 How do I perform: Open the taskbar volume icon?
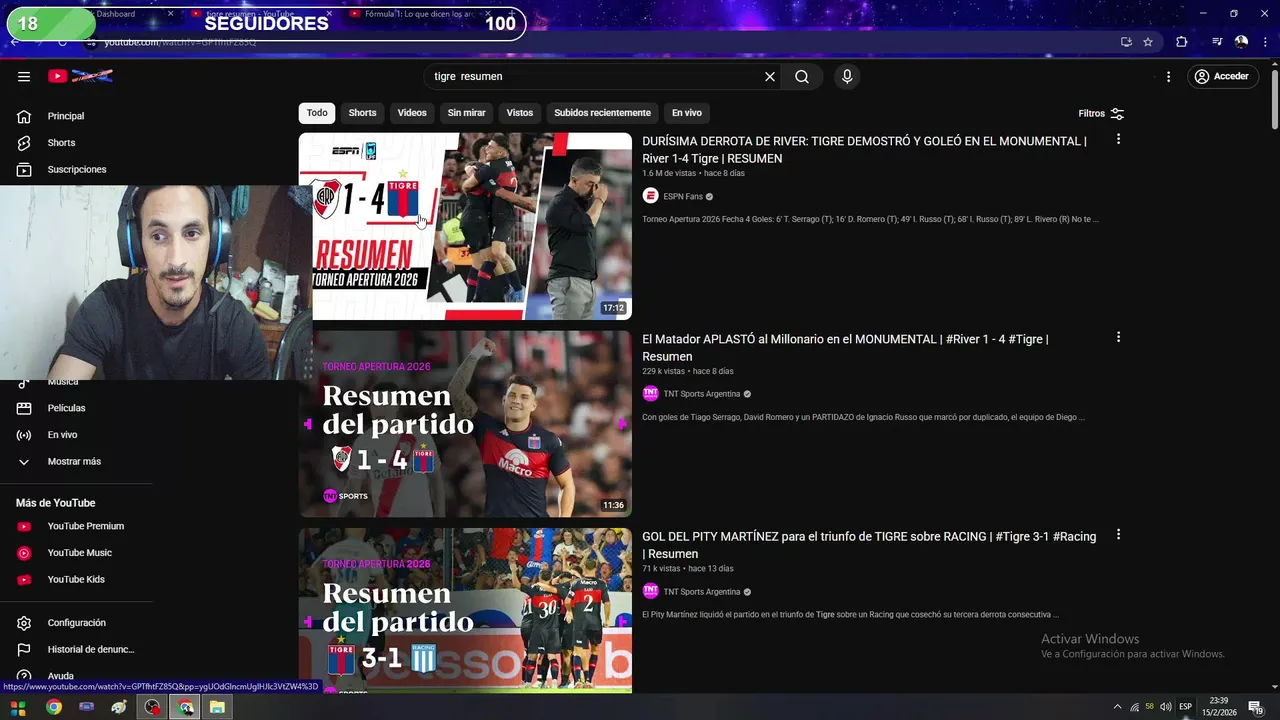[x=1166, y=707]
